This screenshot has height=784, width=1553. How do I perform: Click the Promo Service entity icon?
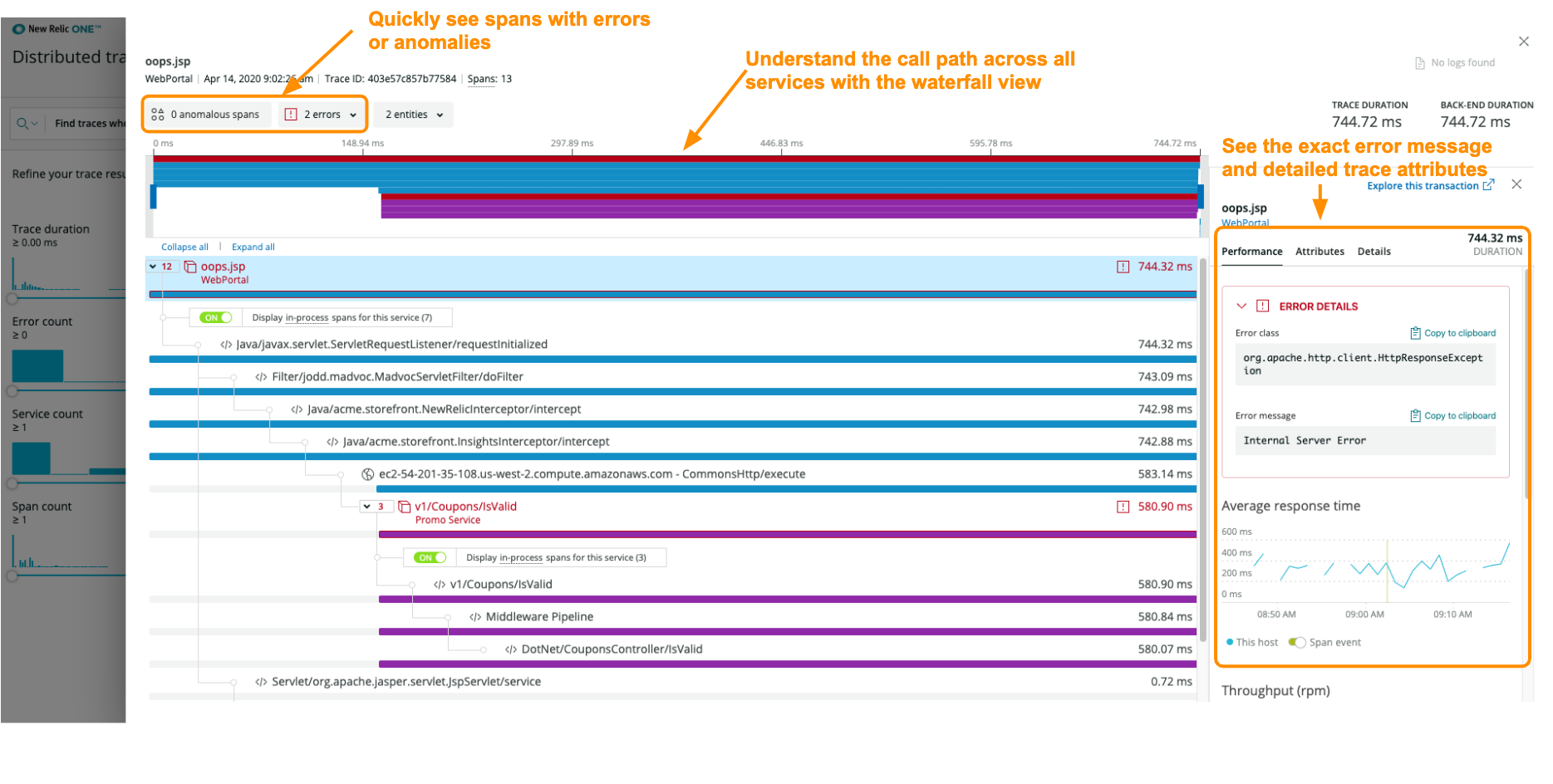coord(405,507)
